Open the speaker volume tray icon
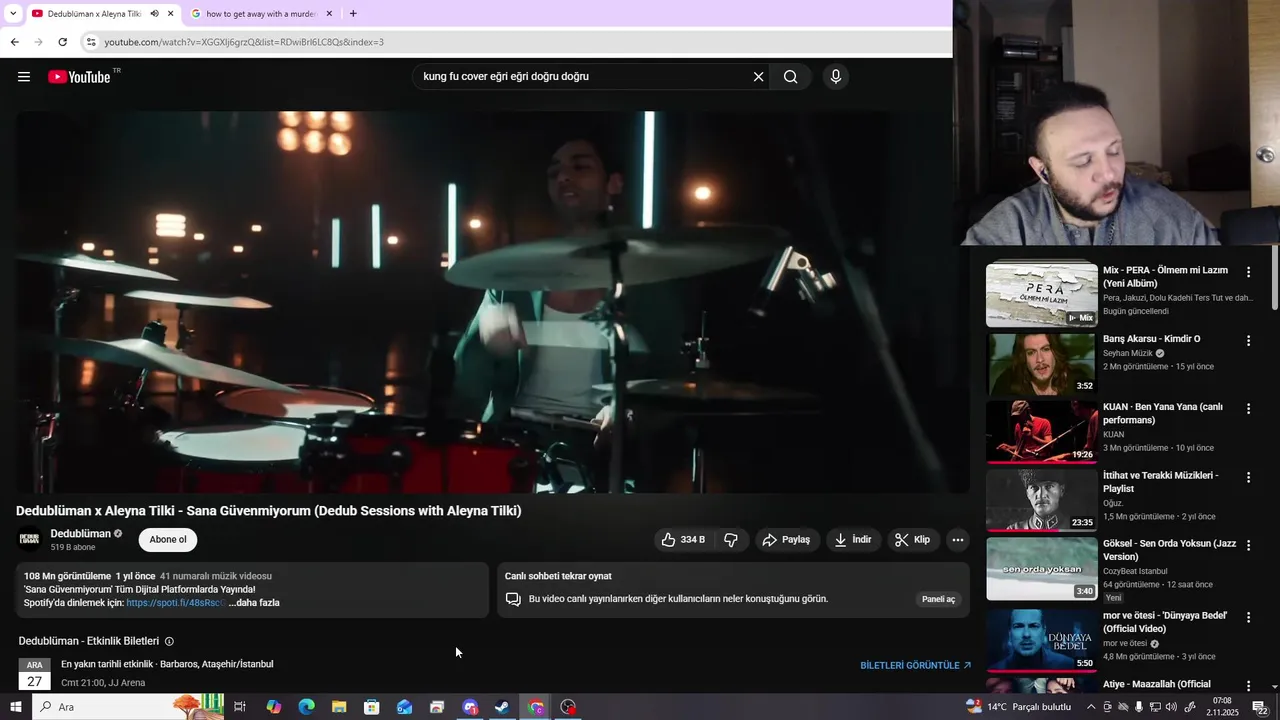1280x720 pixels. [x=1171, y=707]
